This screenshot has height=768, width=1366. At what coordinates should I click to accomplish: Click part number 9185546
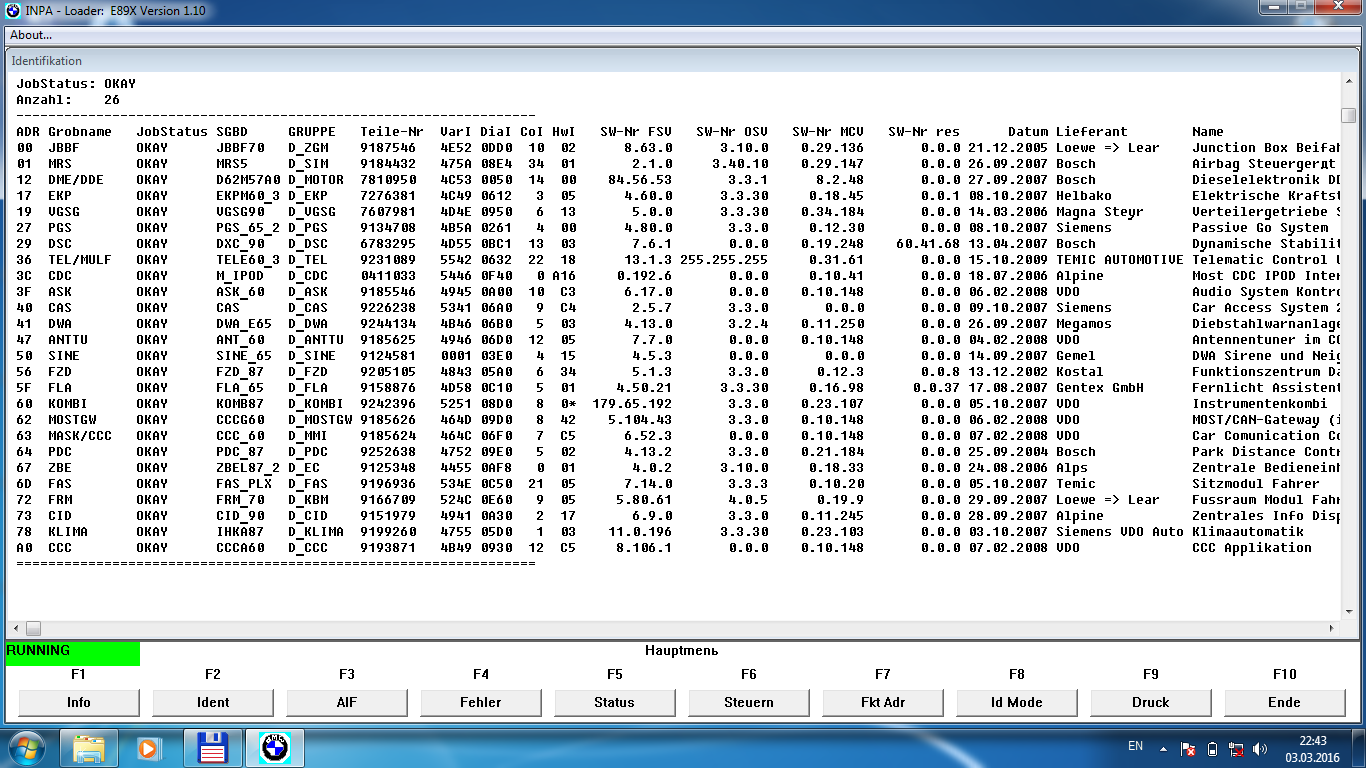point(388,292)
